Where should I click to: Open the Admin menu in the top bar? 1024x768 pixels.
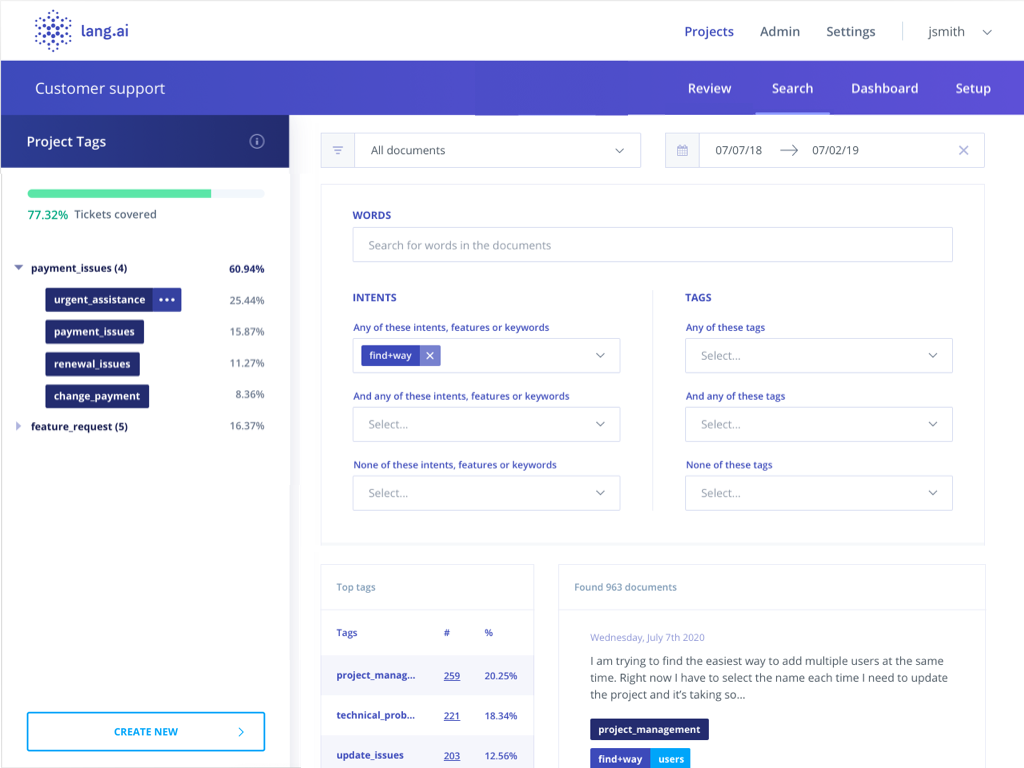pyautogui.click(x=779, y=31)
